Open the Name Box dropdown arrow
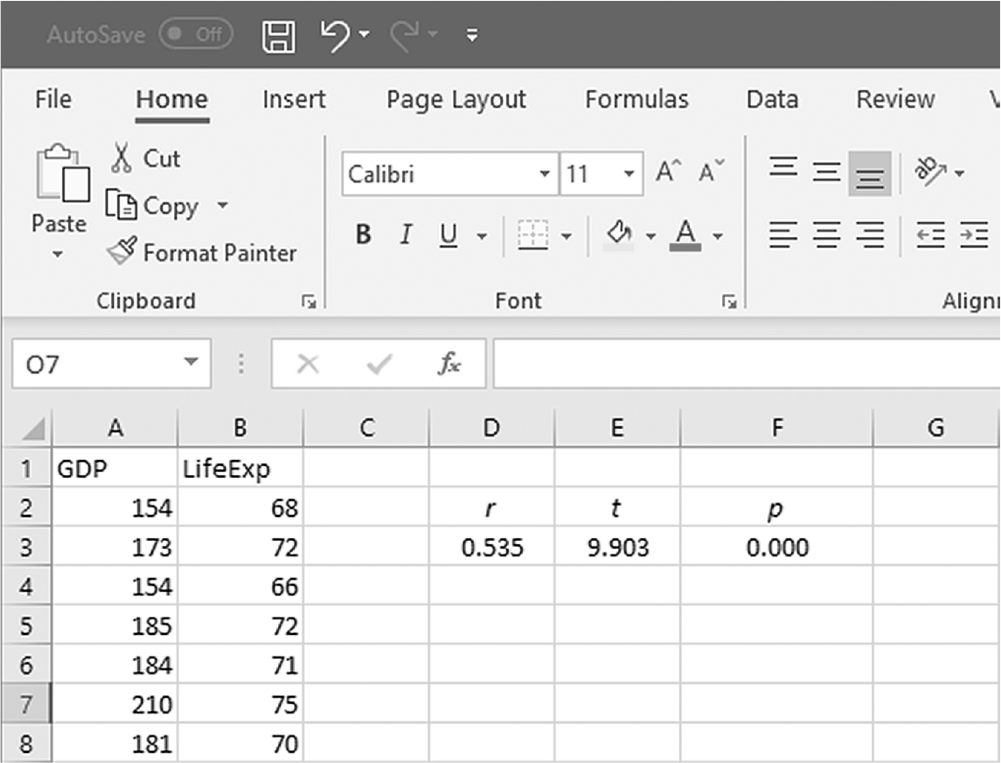 click(x=190, y=362)
